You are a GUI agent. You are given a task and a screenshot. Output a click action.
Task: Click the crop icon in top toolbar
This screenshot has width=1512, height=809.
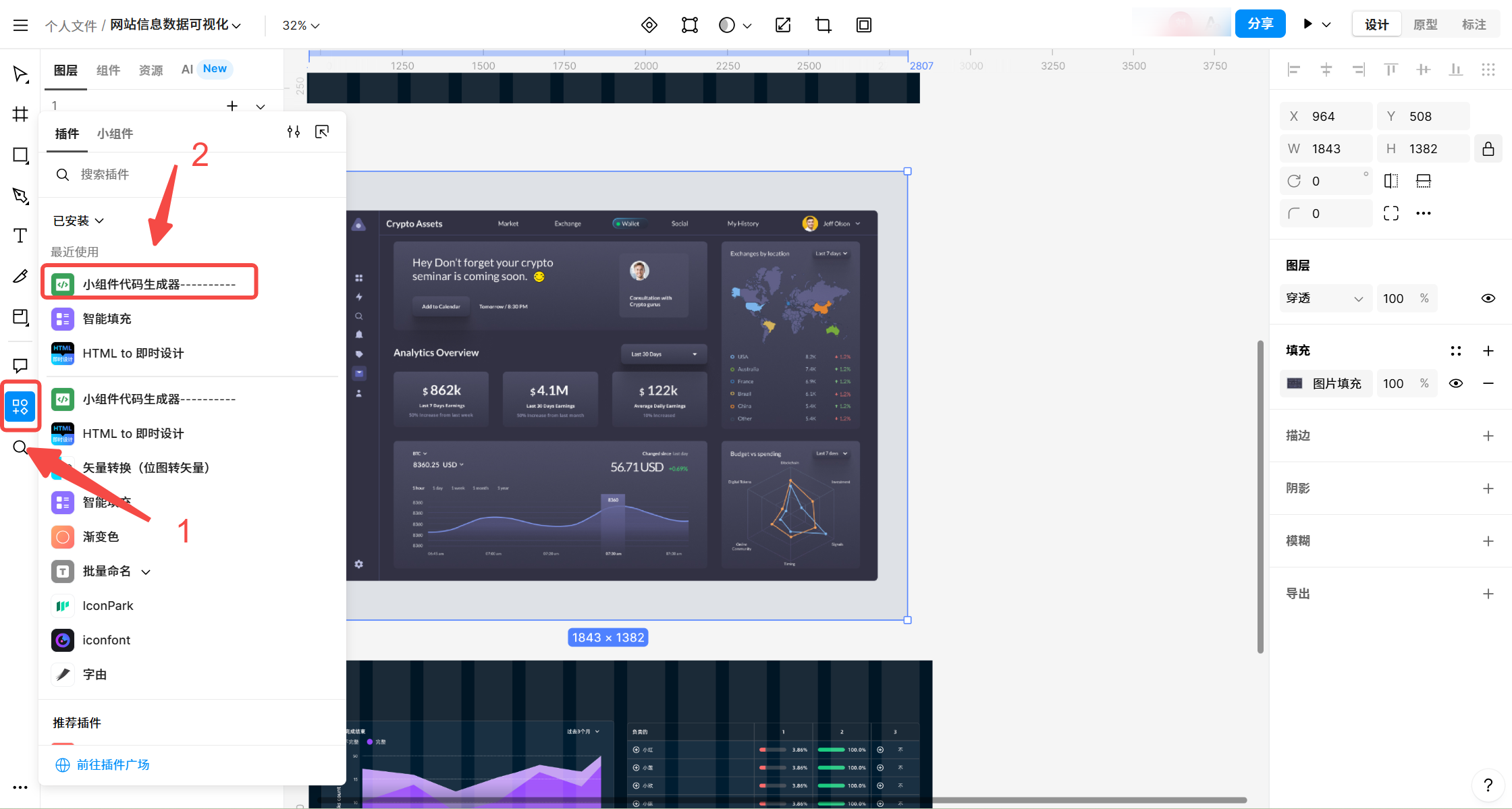pyautogui.click(x=823, y=25)
